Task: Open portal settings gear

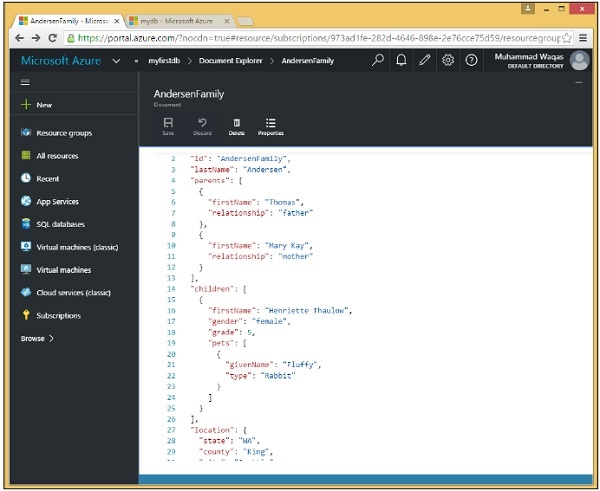Action: (448, 60)
